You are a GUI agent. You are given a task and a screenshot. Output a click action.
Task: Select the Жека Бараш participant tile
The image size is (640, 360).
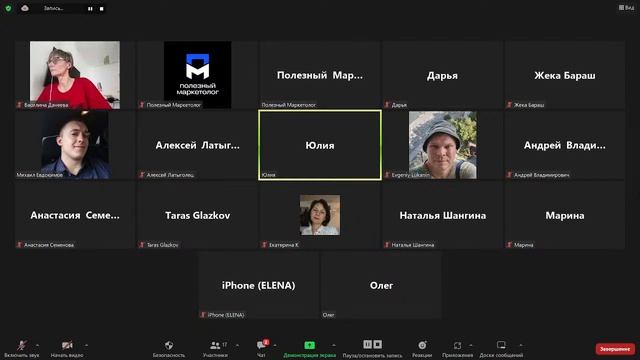pyautogui.click(x=565, y=75)
